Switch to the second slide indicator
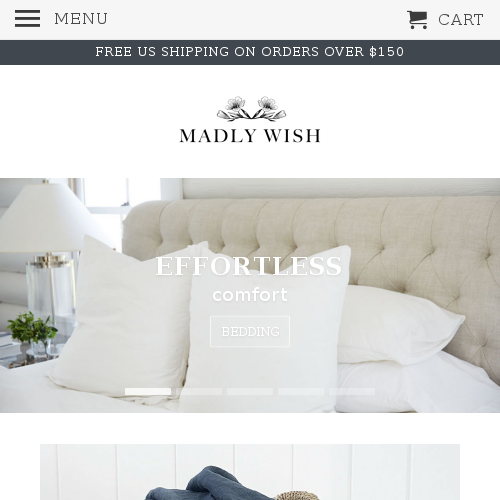The image size is (500, 500). [199, 391]
